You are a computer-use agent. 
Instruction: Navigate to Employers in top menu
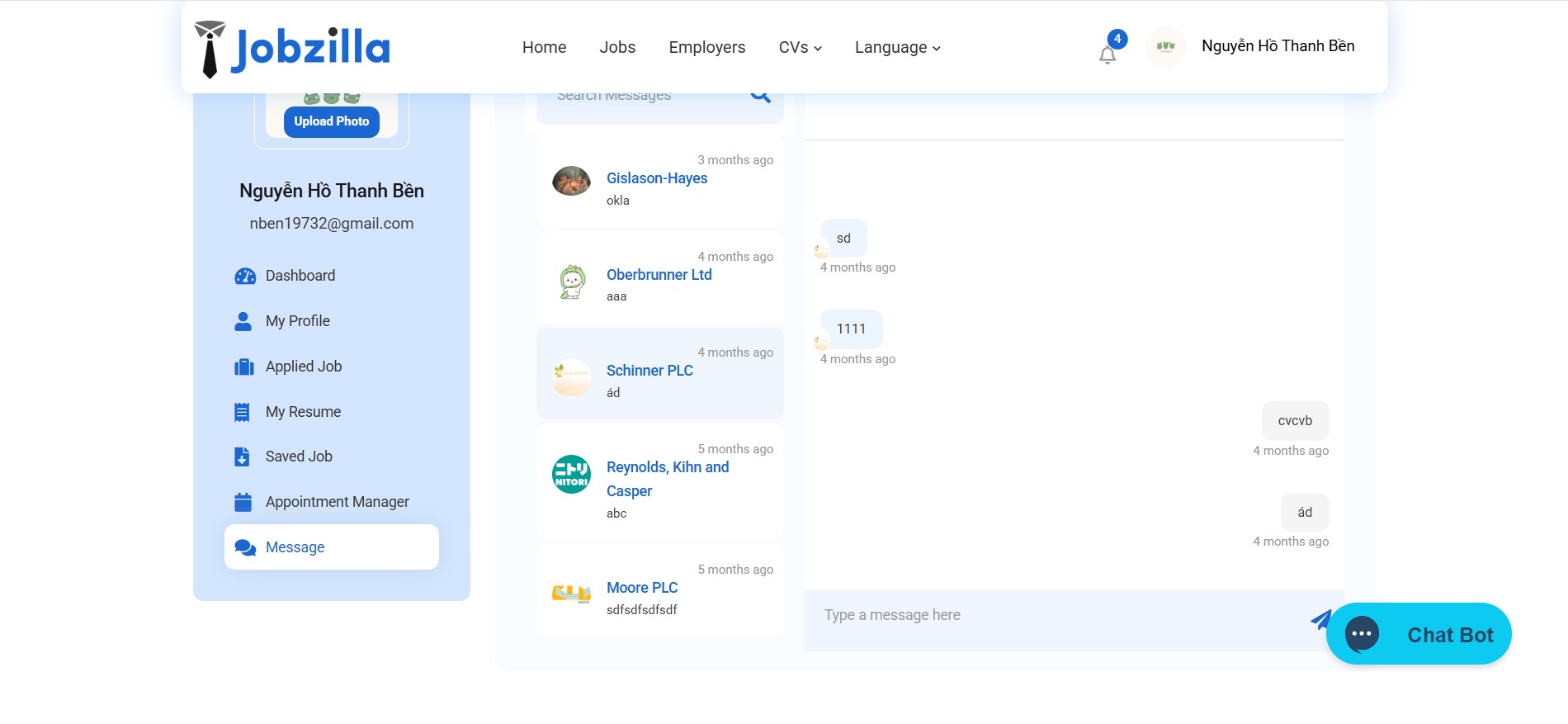click(706, 48)
